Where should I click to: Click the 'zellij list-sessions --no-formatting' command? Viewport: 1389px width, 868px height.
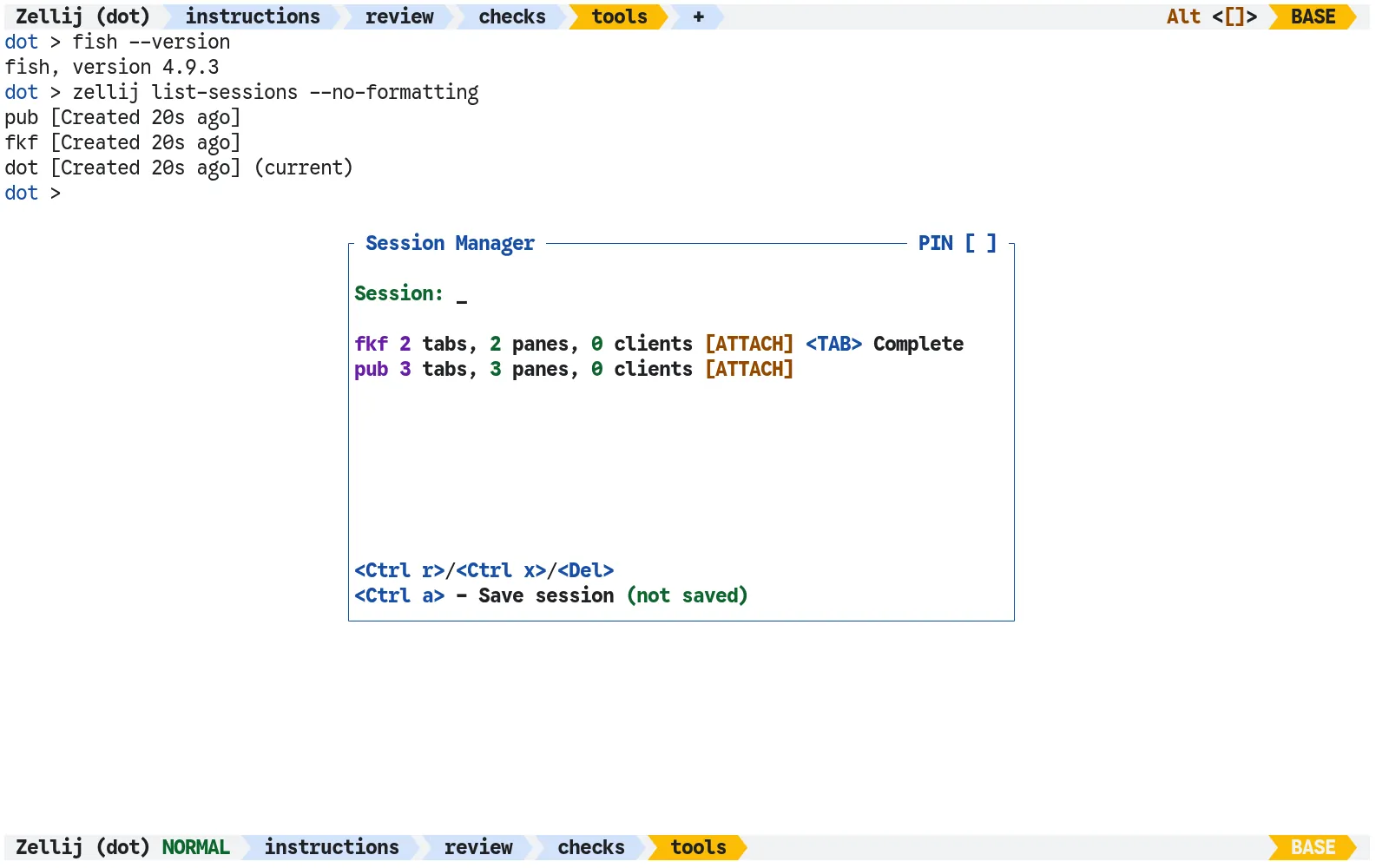tap(275, 92)
